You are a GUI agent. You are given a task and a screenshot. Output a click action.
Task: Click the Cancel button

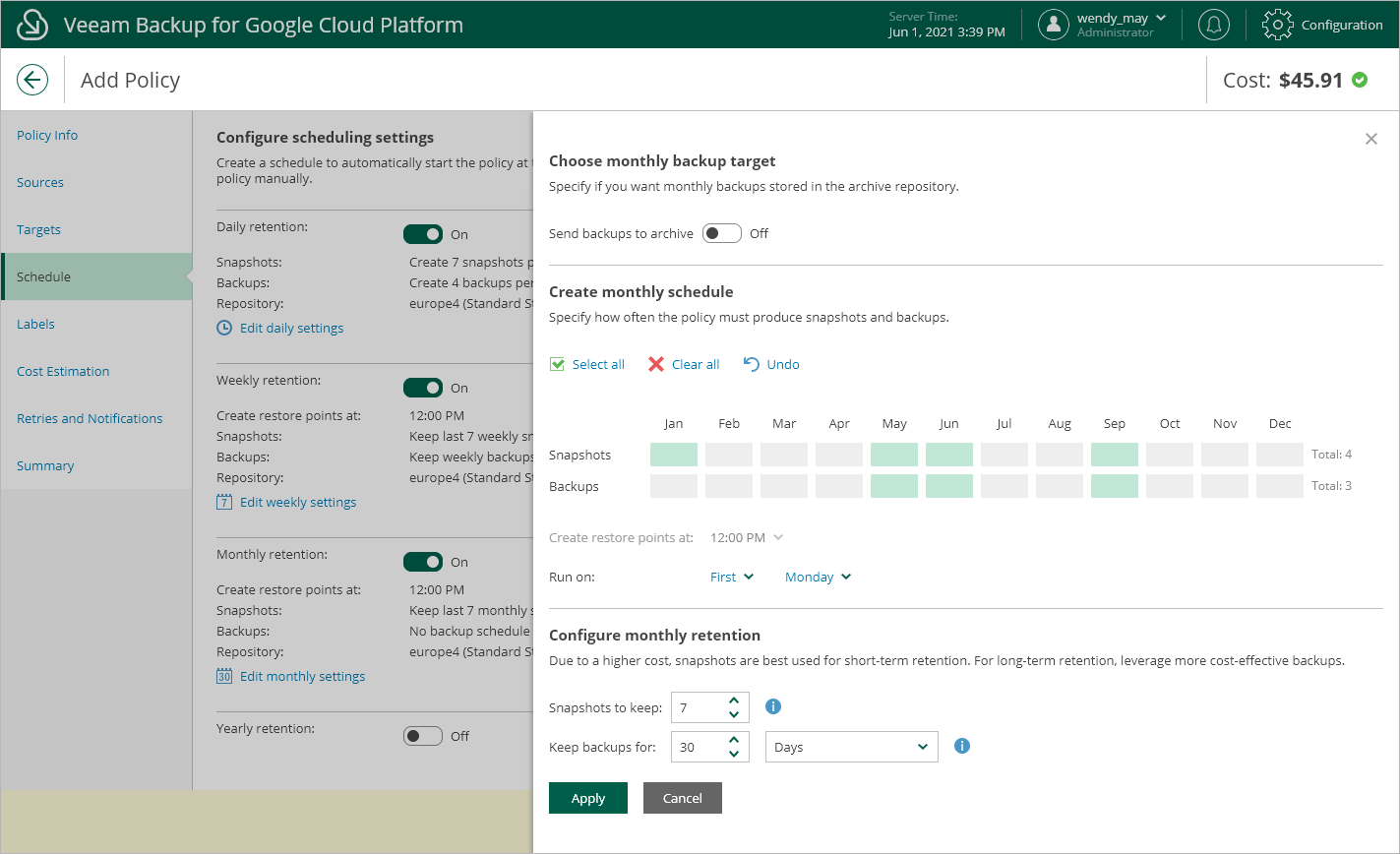click(683, 798)
